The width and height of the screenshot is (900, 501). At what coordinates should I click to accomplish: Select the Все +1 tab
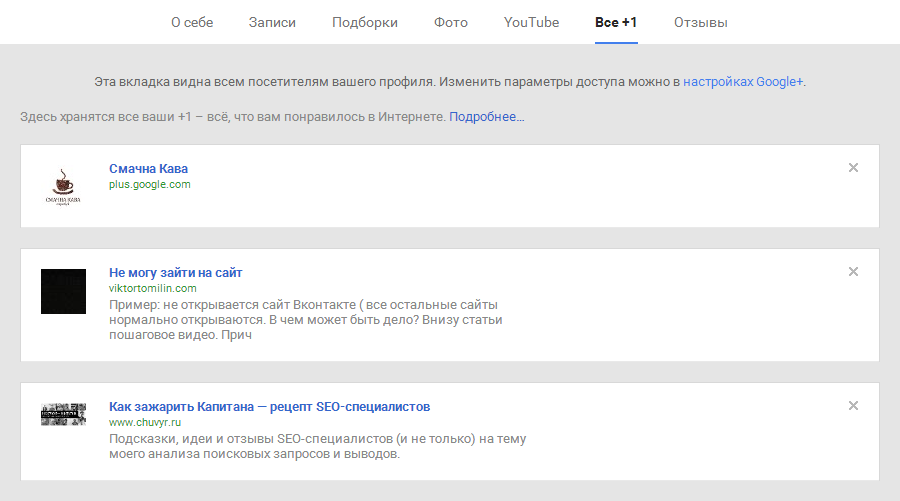(616, 22)
